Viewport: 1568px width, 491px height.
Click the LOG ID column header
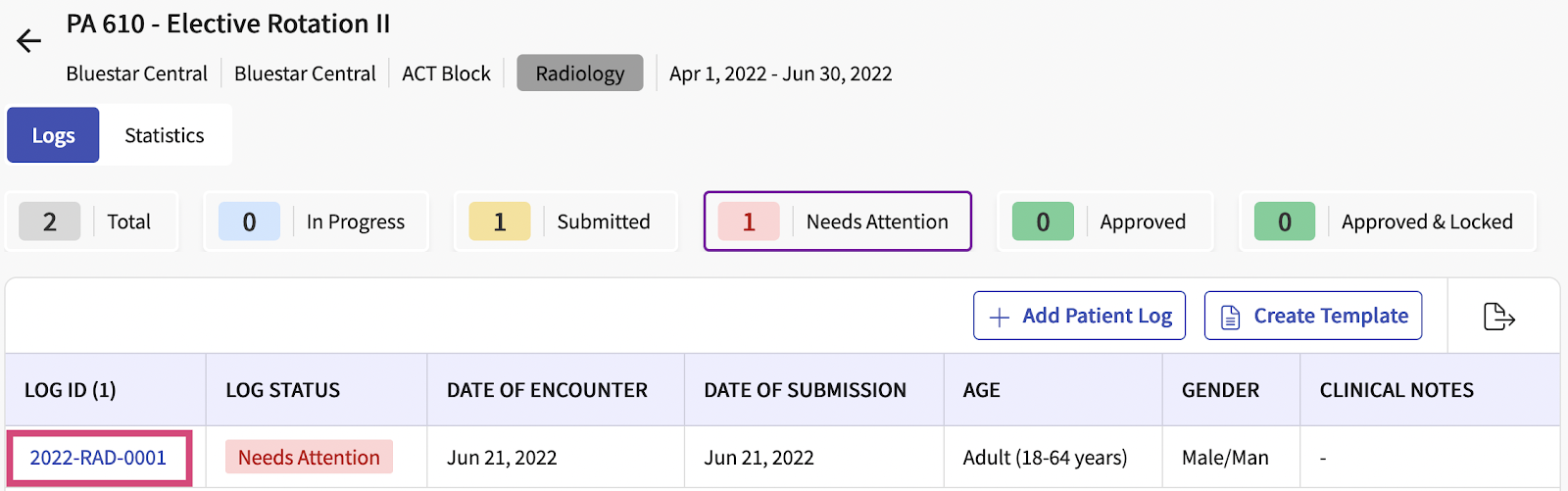[x=71, y=390]
